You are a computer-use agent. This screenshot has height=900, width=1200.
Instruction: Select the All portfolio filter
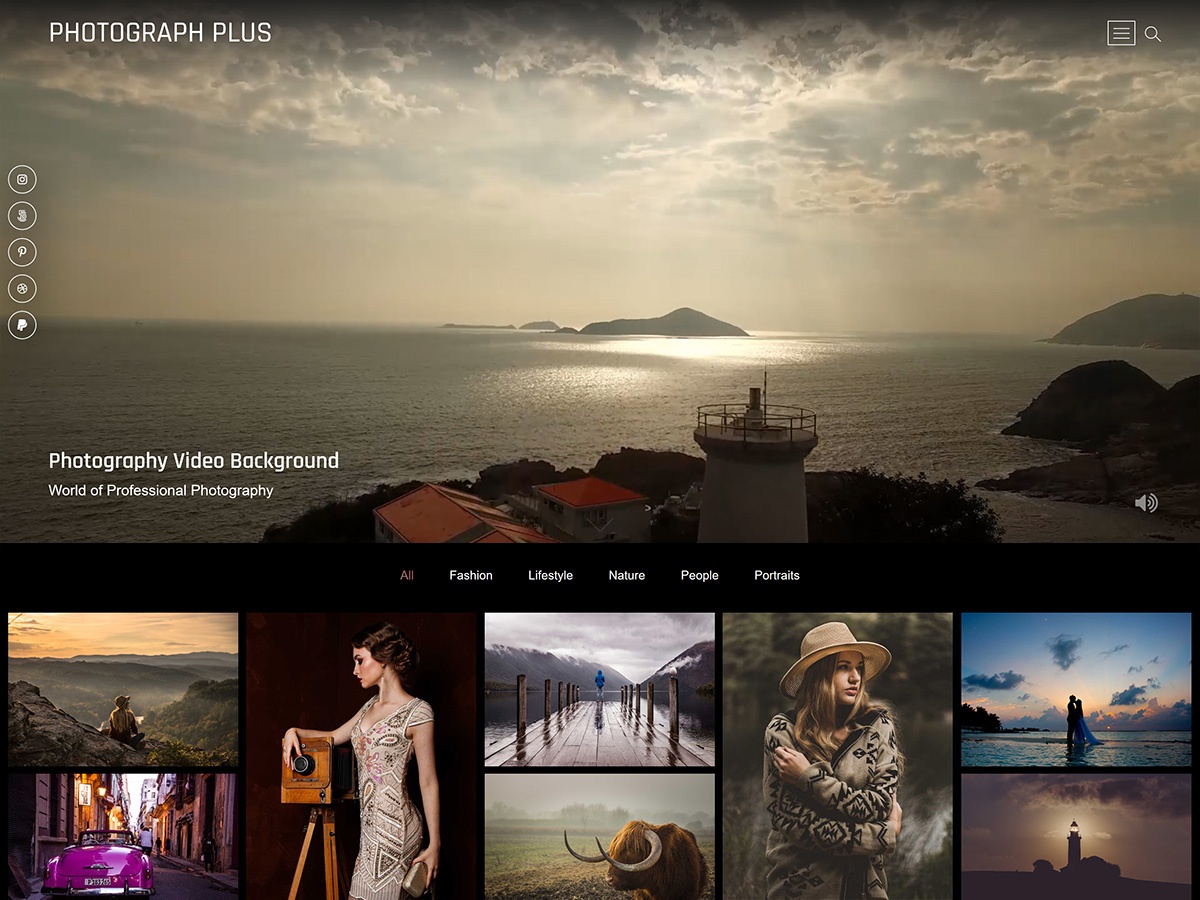coord(407,576)
